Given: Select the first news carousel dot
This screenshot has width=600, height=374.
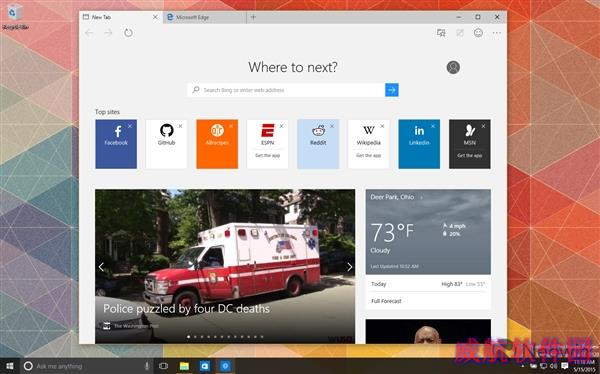Looking at the screenshot, I should click(189, 337).
